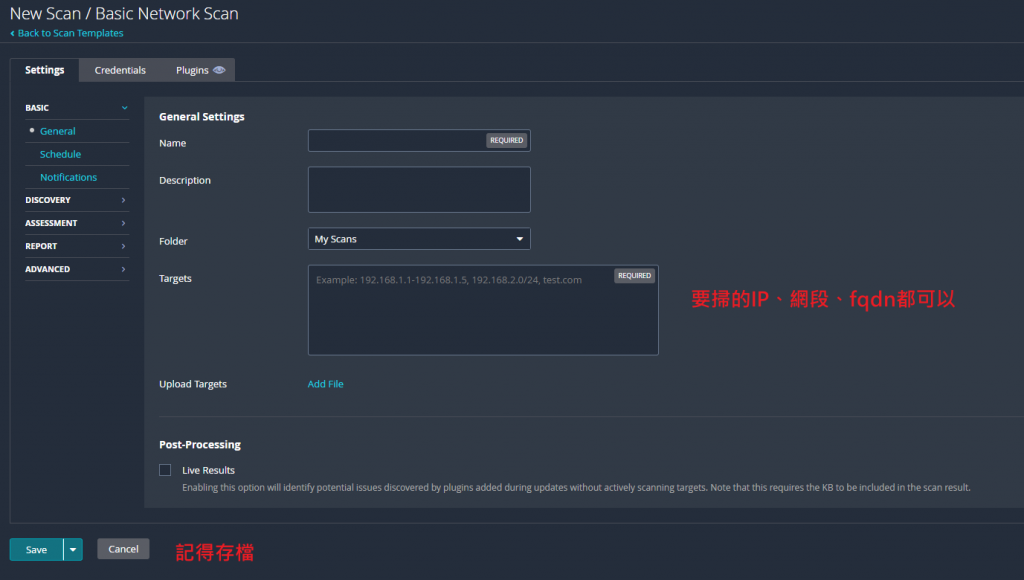Save the scan configuration
The image size is (1024, 580).
(x=36, y=549)
